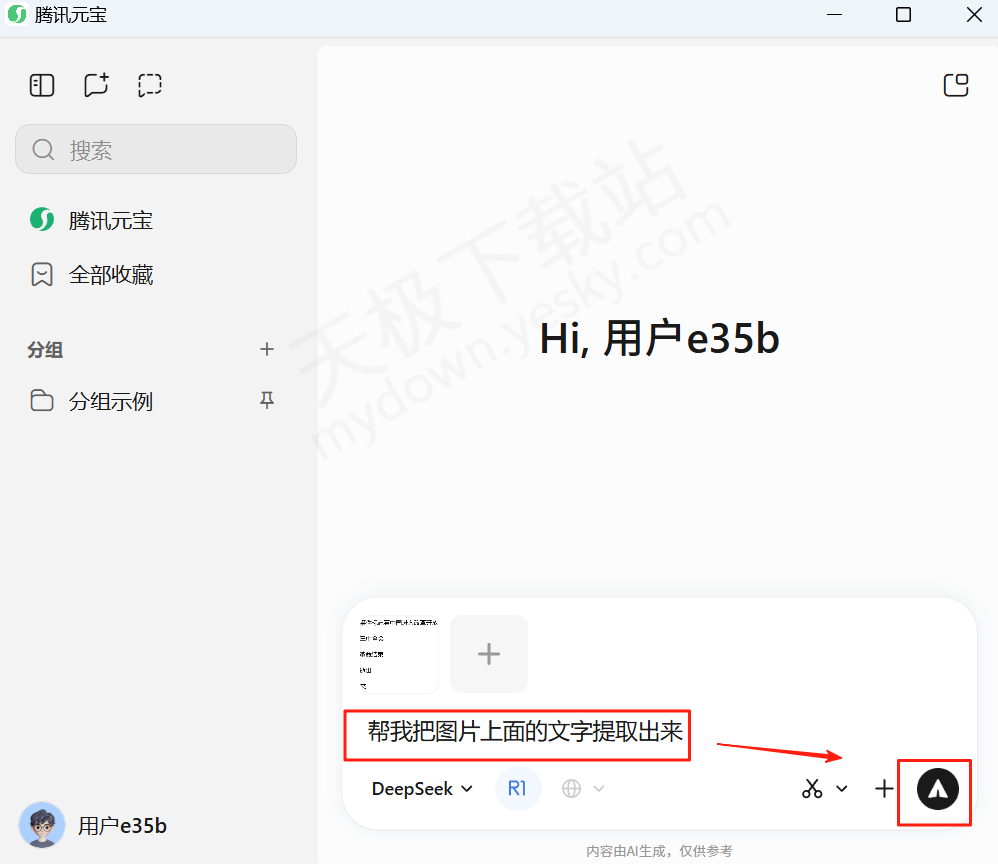The width and height of the screenshot is (998, 864).
Task: Open web search options chevron
Action: (598, 789)
